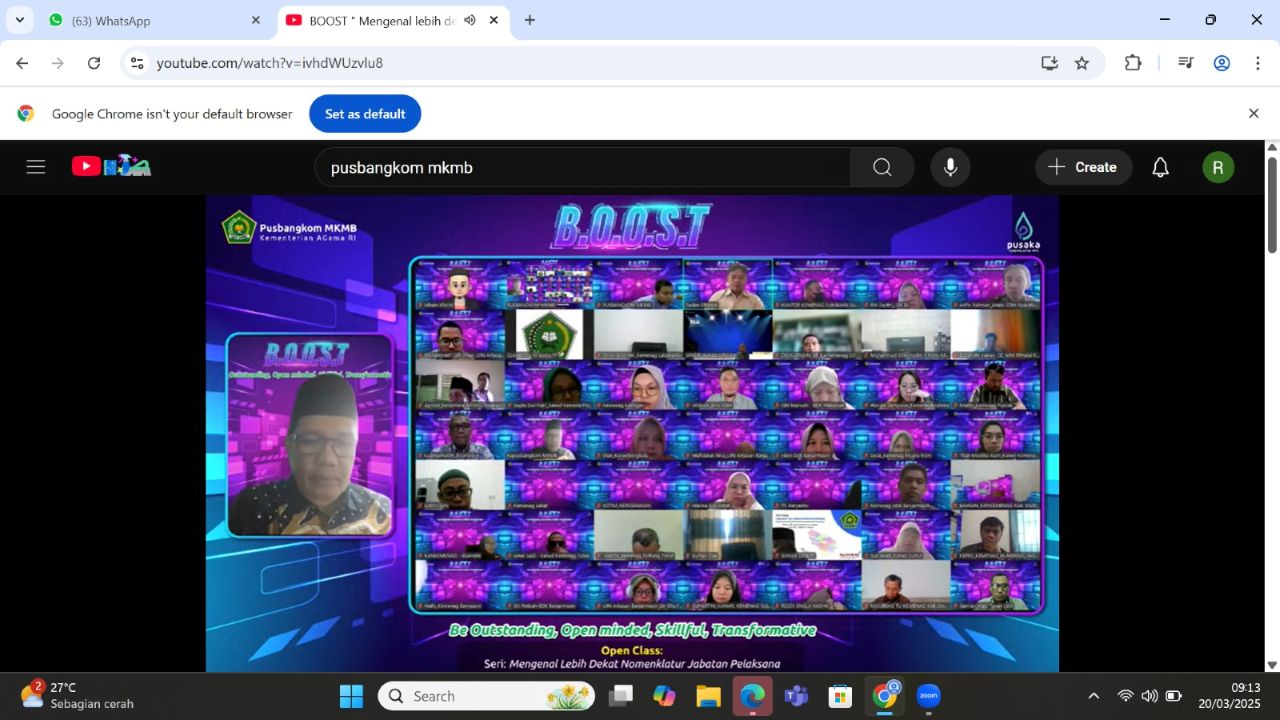Open the YouTube hamburger guide menu
Image resolution: width=1280 pixels, height=720 pixels.
coord(36,167)
